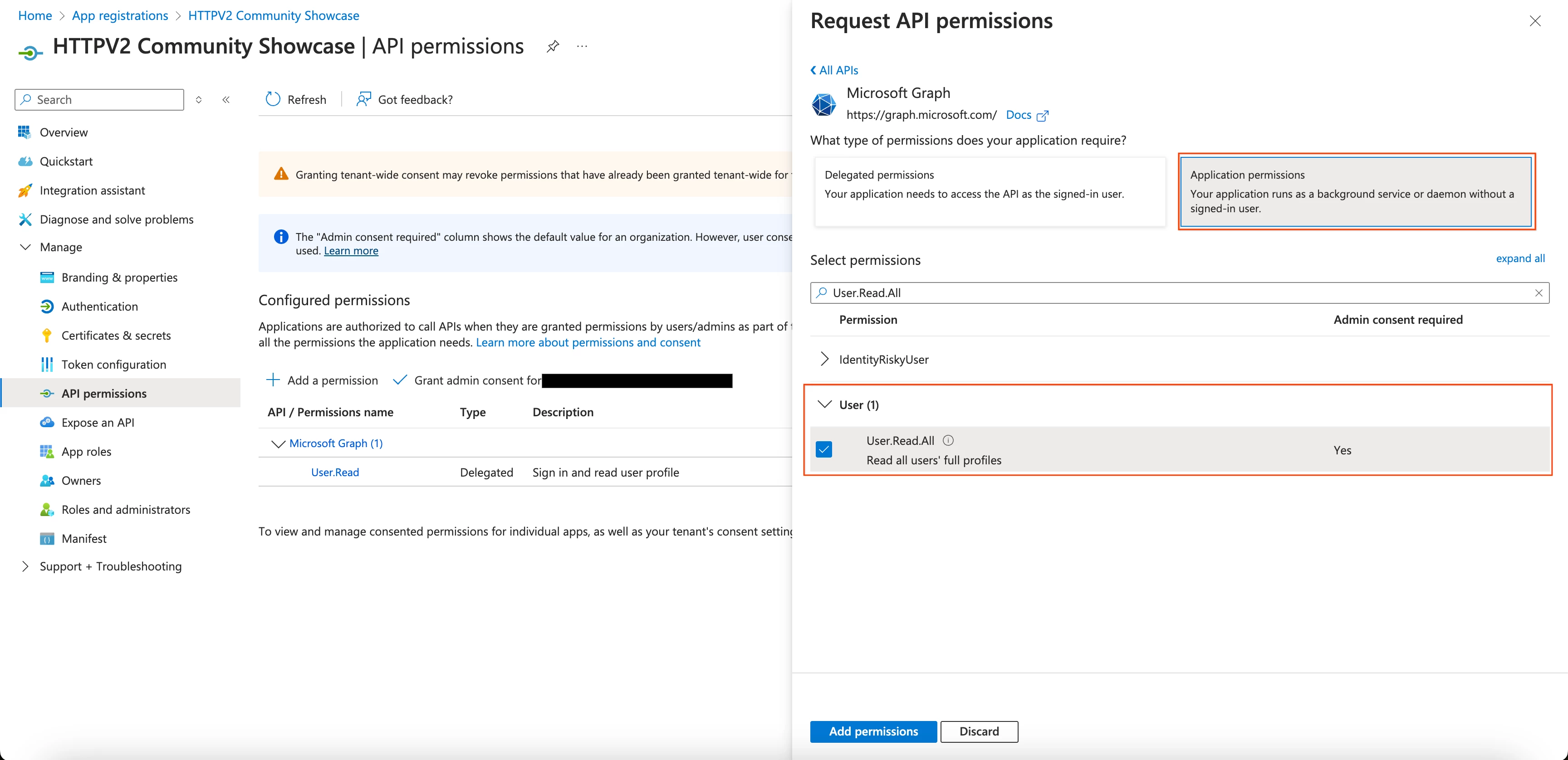1568x760 pixels.
Task: Click App registrations breadcrumb
Action: [x=120, y=15]
